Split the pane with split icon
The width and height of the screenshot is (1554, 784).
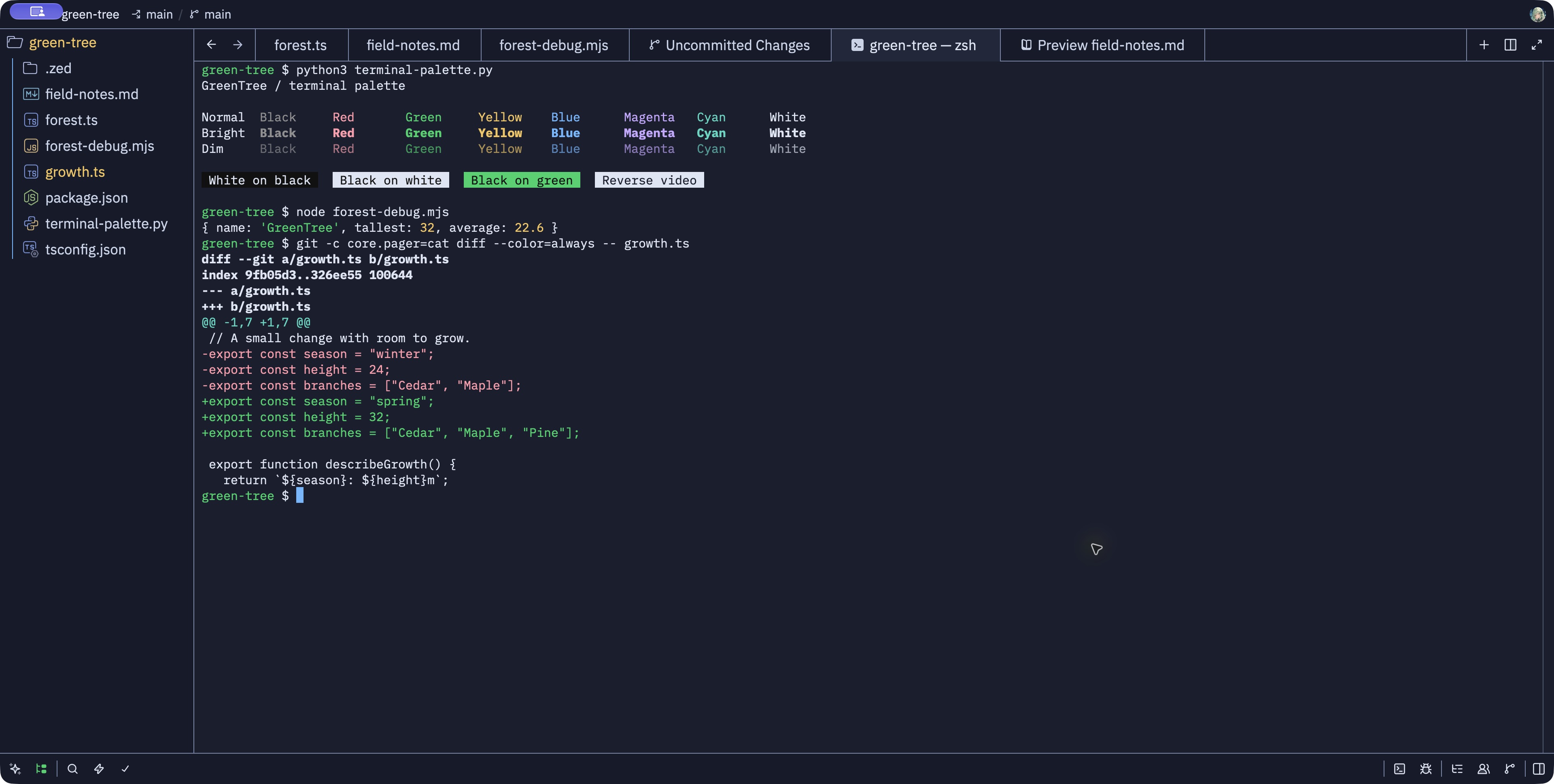(x=1511, y=44)
